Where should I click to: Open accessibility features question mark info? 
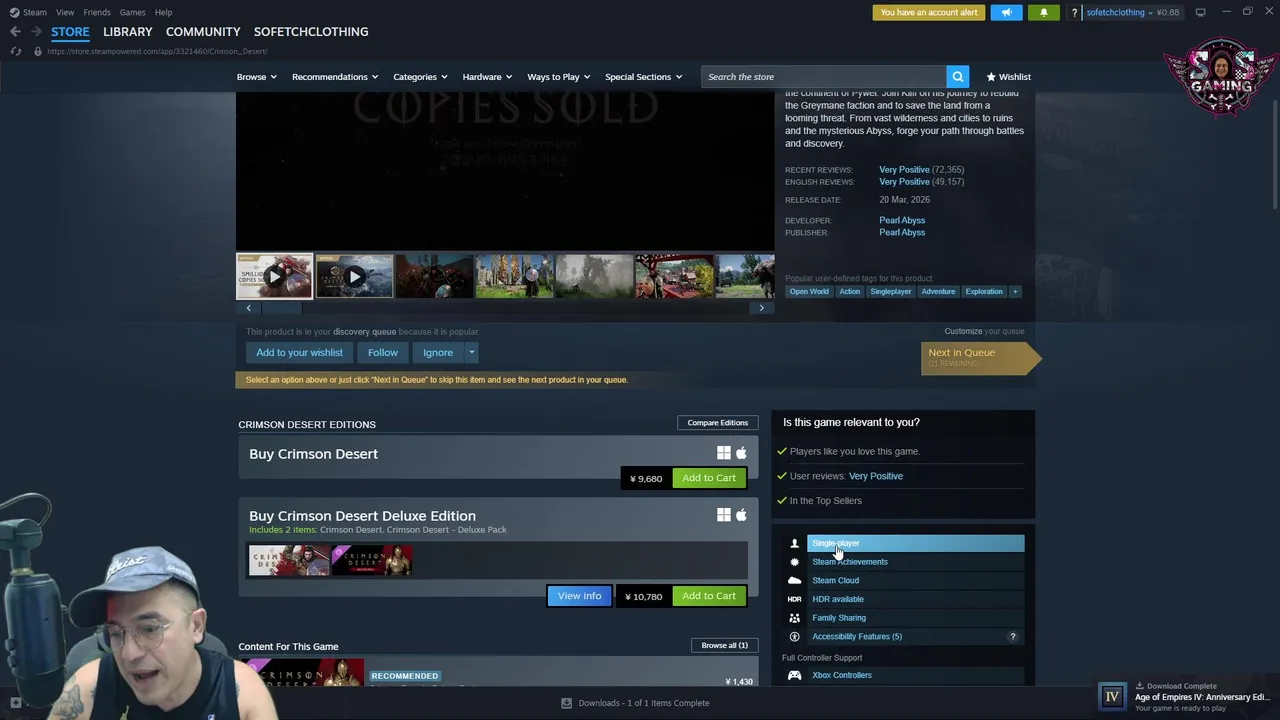1012,637
